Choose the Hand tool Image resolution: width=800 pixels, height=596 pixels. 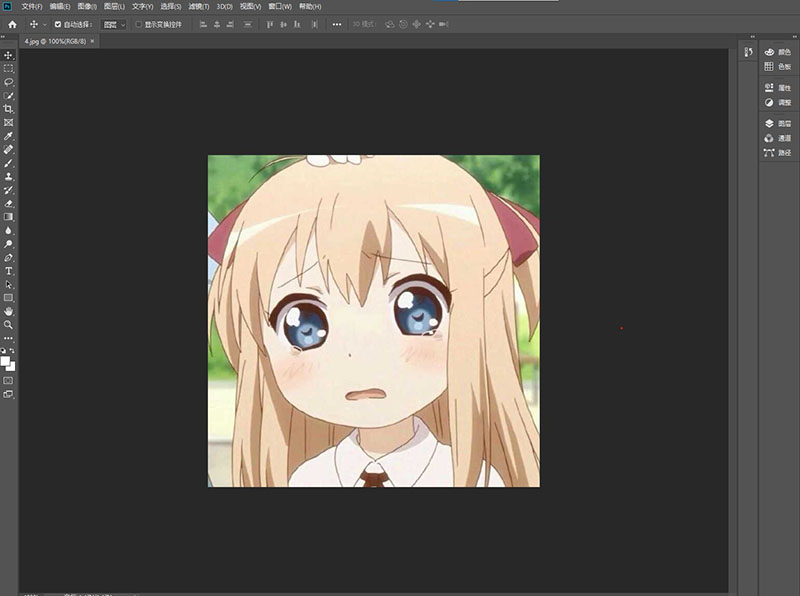[9, 312]
